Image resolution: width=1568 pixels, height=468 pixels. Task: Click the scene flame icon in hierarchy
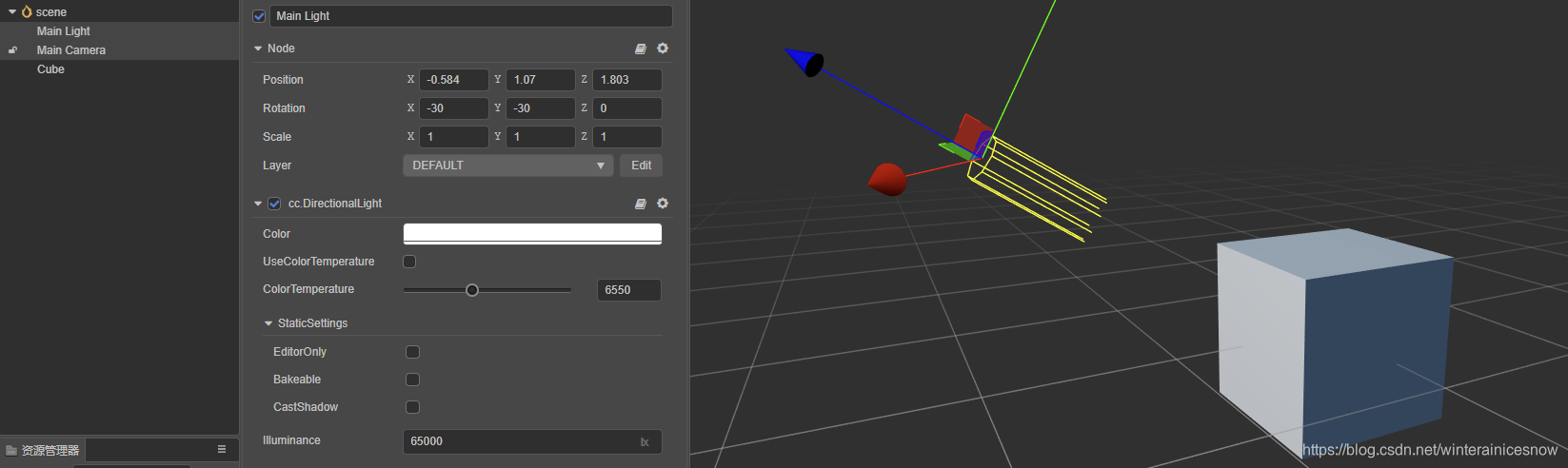coord(27,11)
